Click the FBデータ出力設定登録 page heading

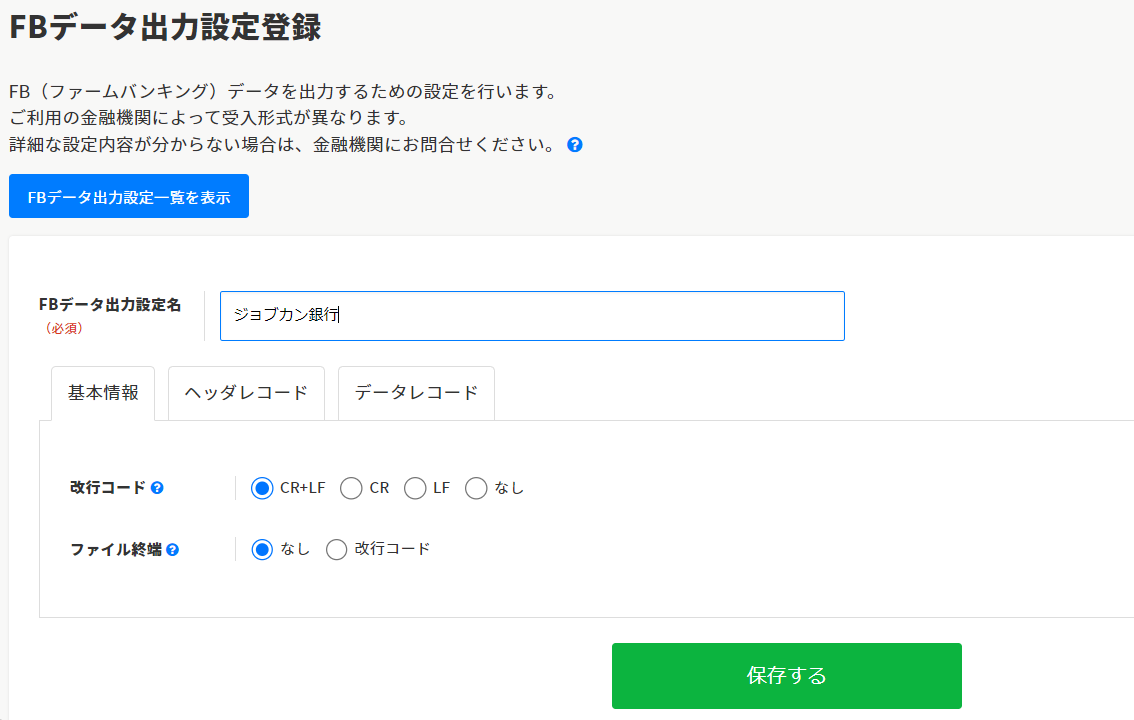(x=165, y=27)
